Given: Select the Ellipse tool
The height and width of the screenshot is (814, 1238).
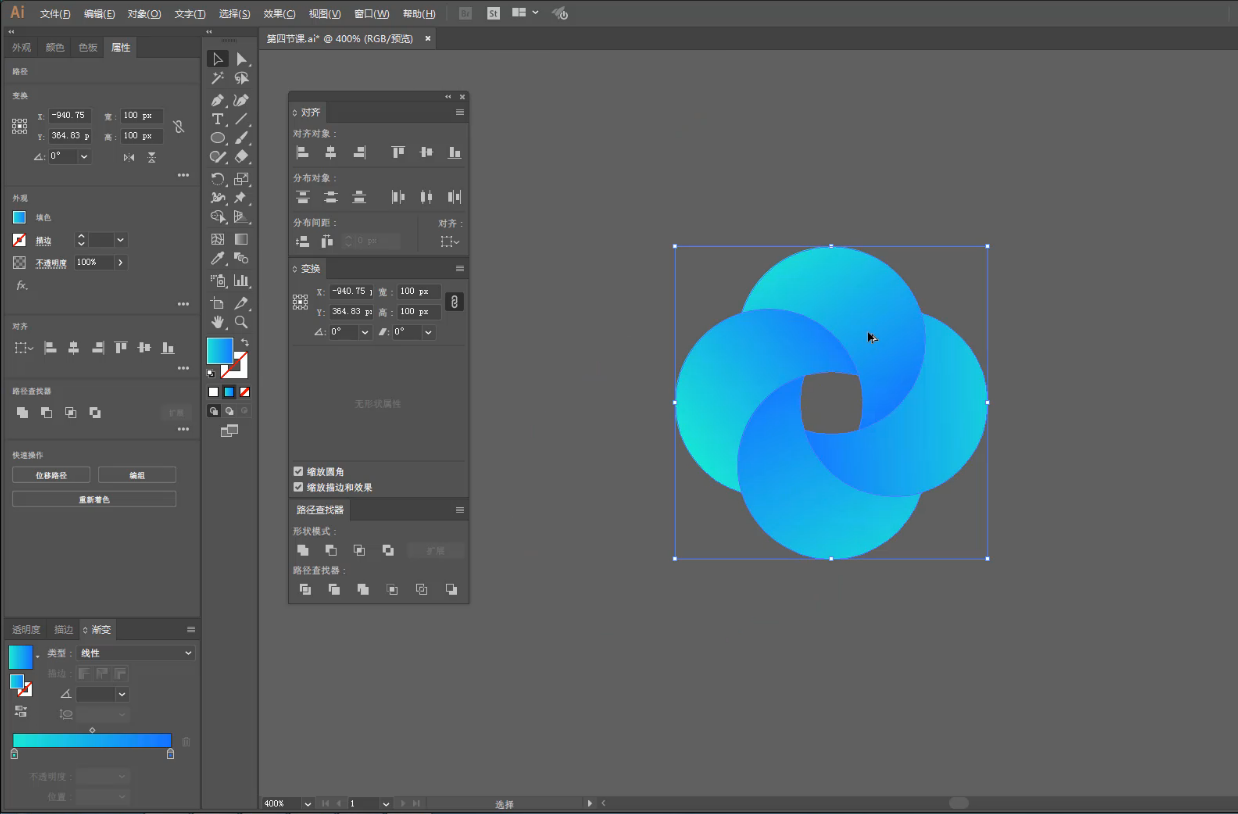Looking at the screenshot, I should click(x=218, y=138).
